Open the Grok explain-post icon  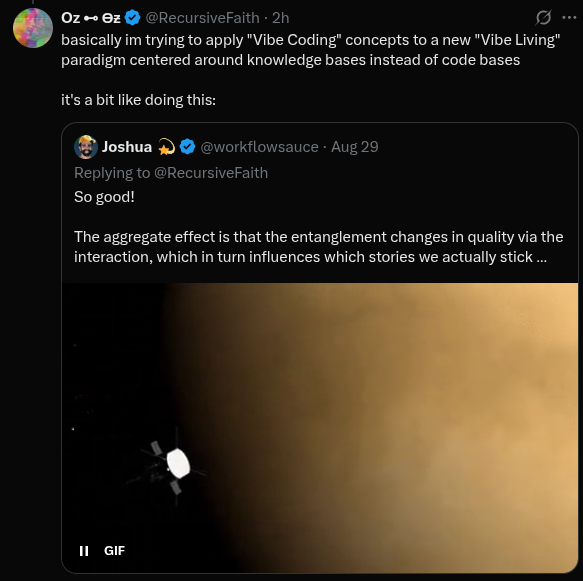[543, 17]
